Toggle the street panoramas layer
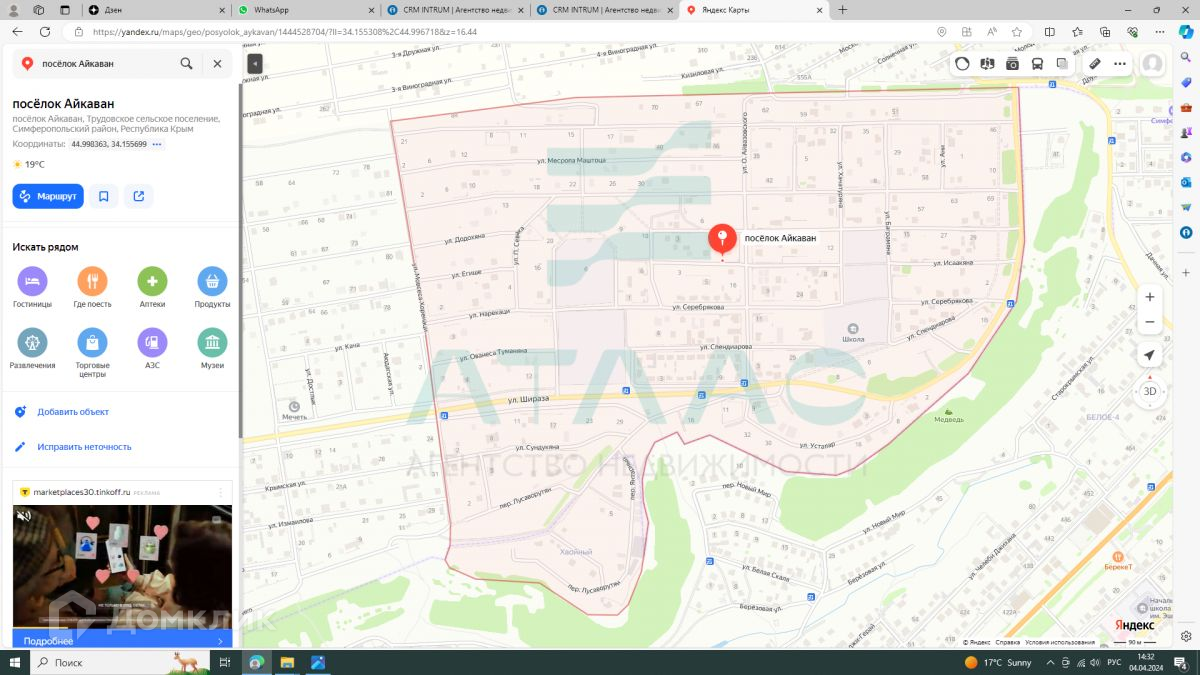Screen dimensions: 1200x675 [x=1012, y=63]
